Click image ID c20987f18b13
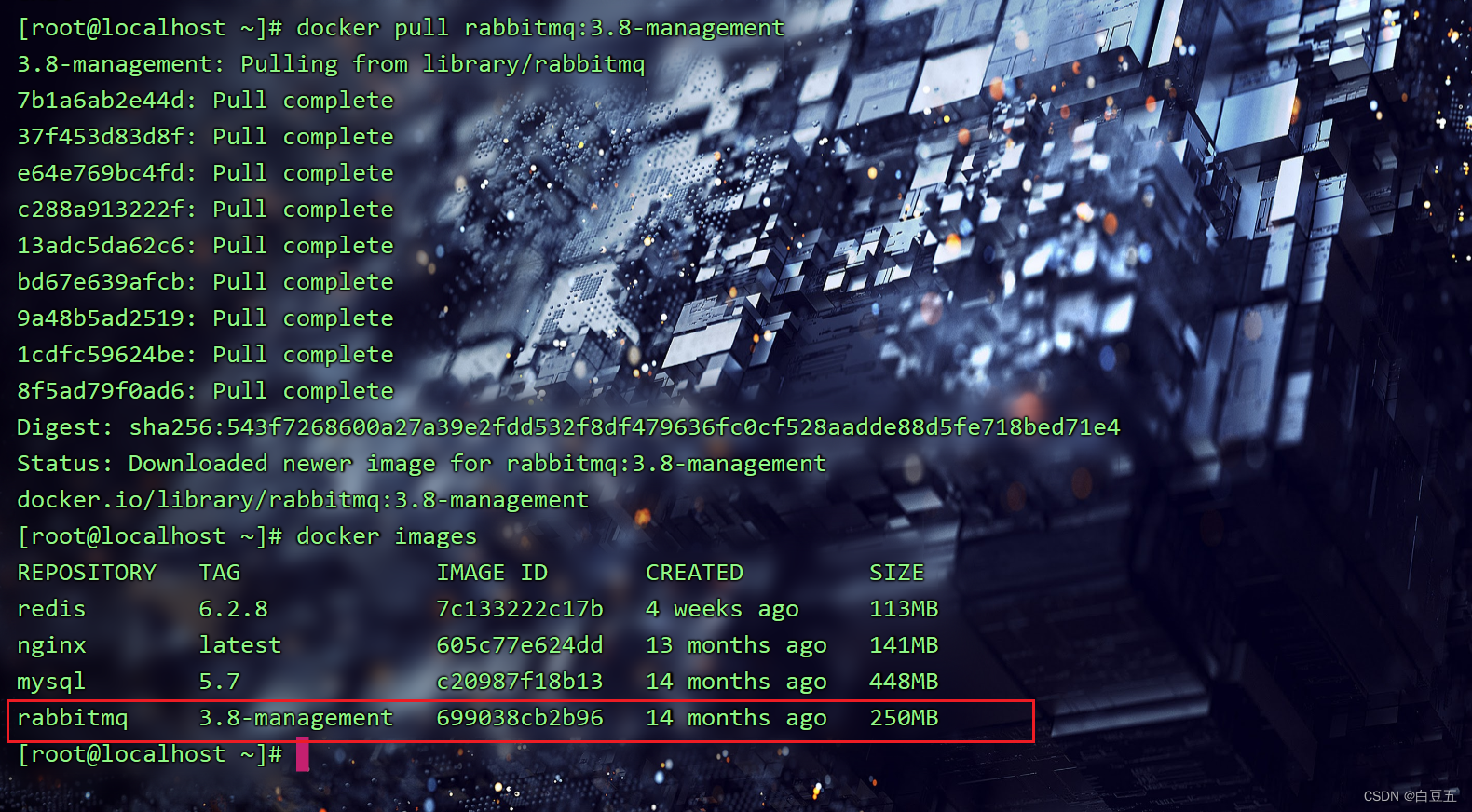The height and width of the screenshot is (812, 1472). coord(520,682)
